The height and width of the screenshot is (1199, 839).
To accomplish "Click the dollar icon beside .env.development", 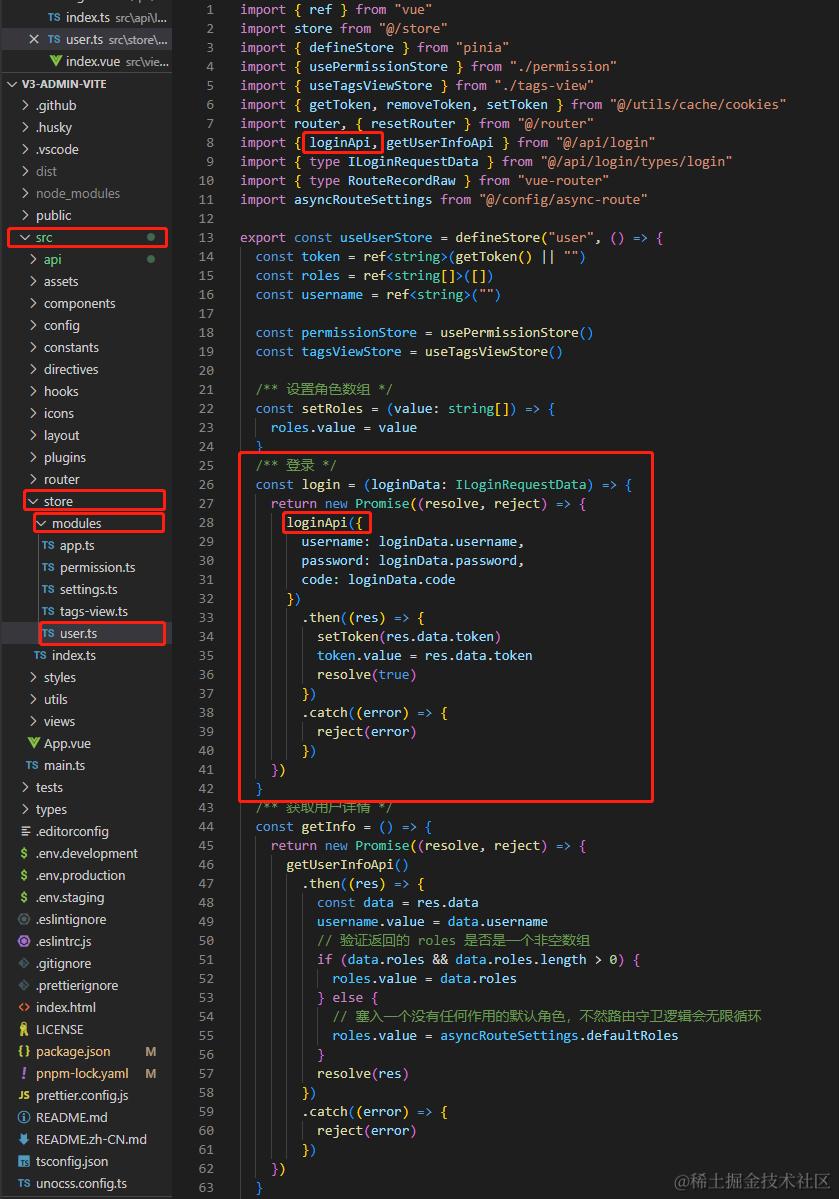I will click(24, 853).
